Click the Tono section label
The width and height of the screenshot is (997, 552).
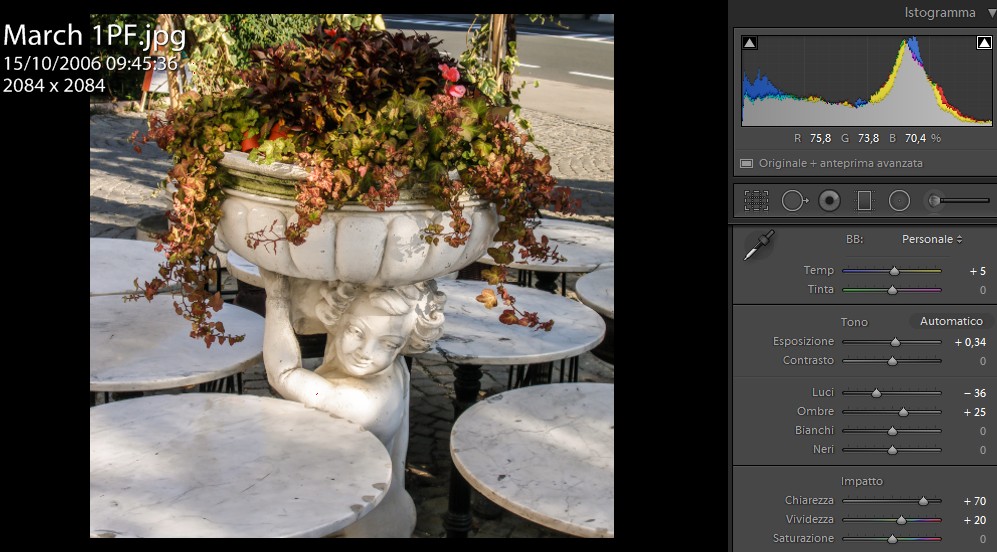854,322
